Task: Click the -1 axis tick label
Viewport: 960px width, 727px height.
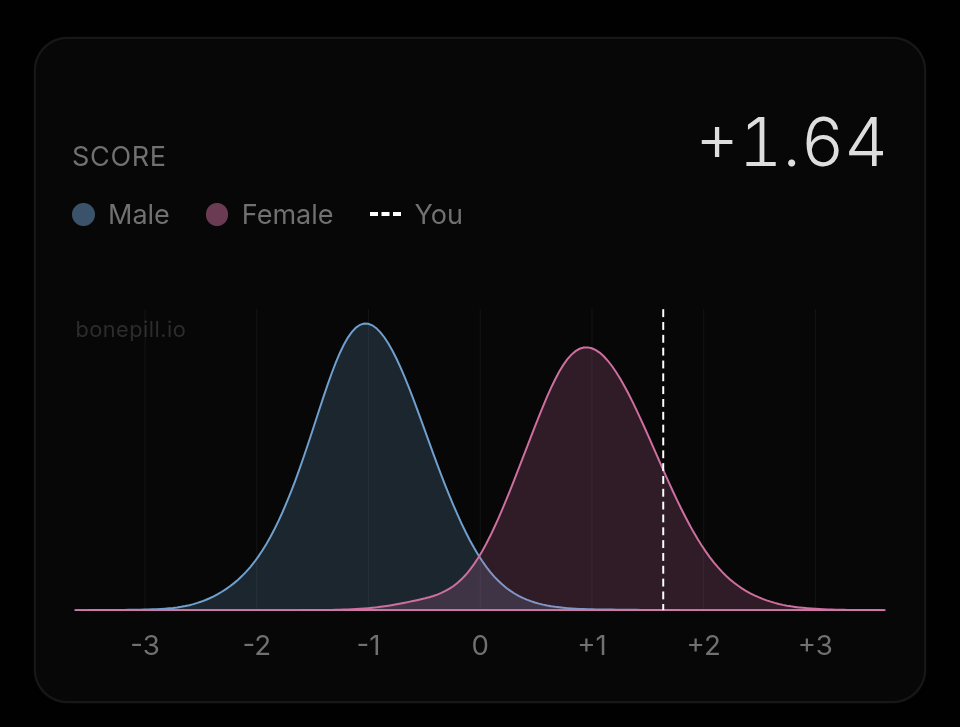Action: [369, 646]
